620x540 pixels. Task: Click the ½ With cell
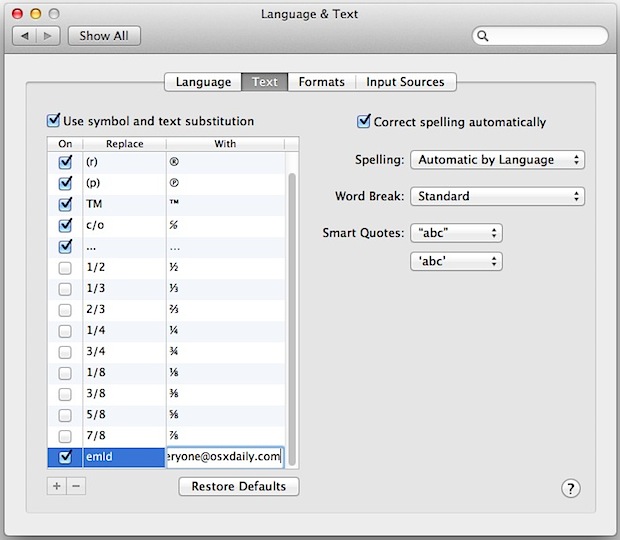point(225,267)
